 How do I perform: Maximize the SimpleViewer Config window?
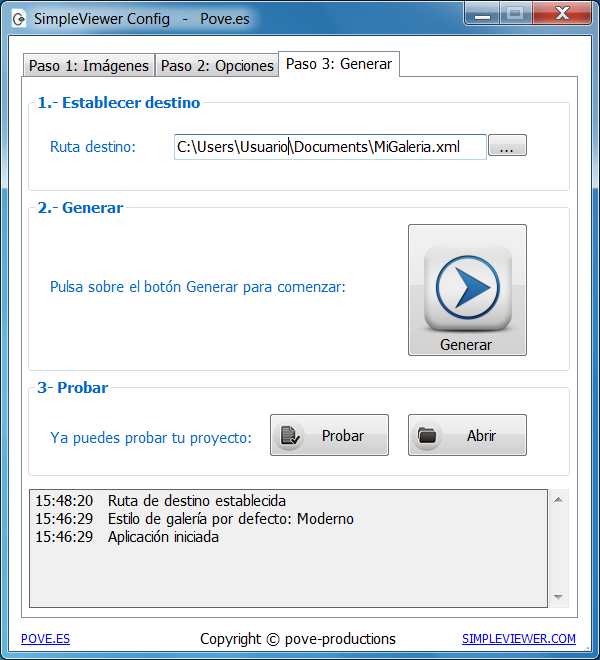pos(515,14)
